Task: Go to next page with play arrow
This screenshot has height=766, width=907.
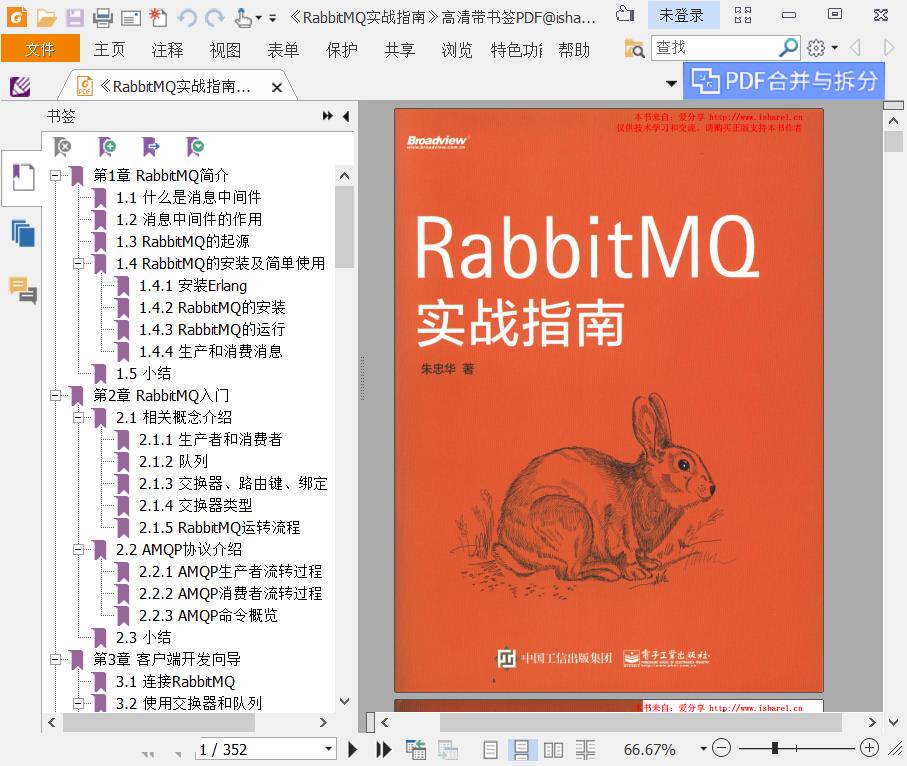Action: click(352, 750)
